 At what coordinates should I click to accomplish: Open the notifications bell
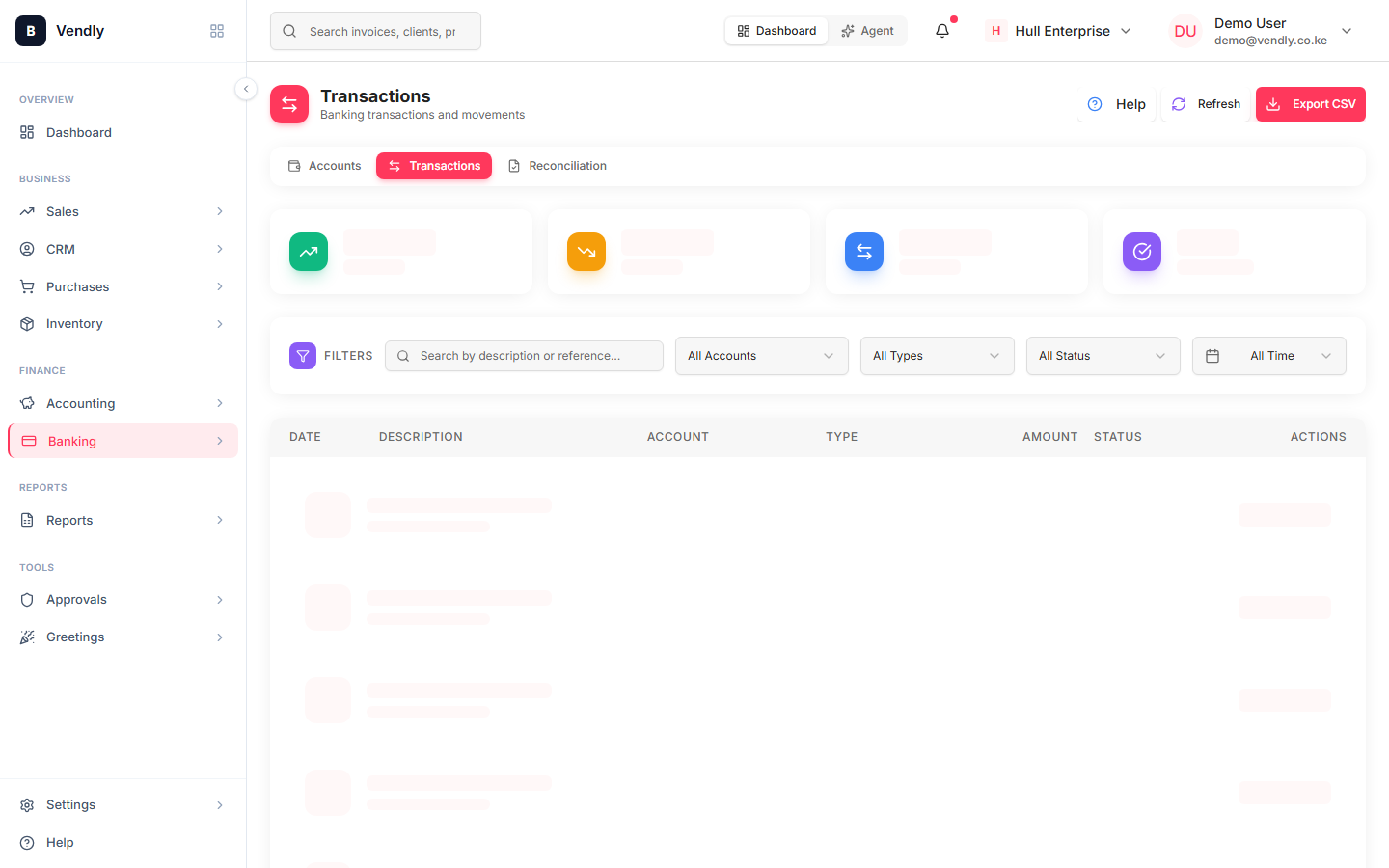tap(942, 31)
